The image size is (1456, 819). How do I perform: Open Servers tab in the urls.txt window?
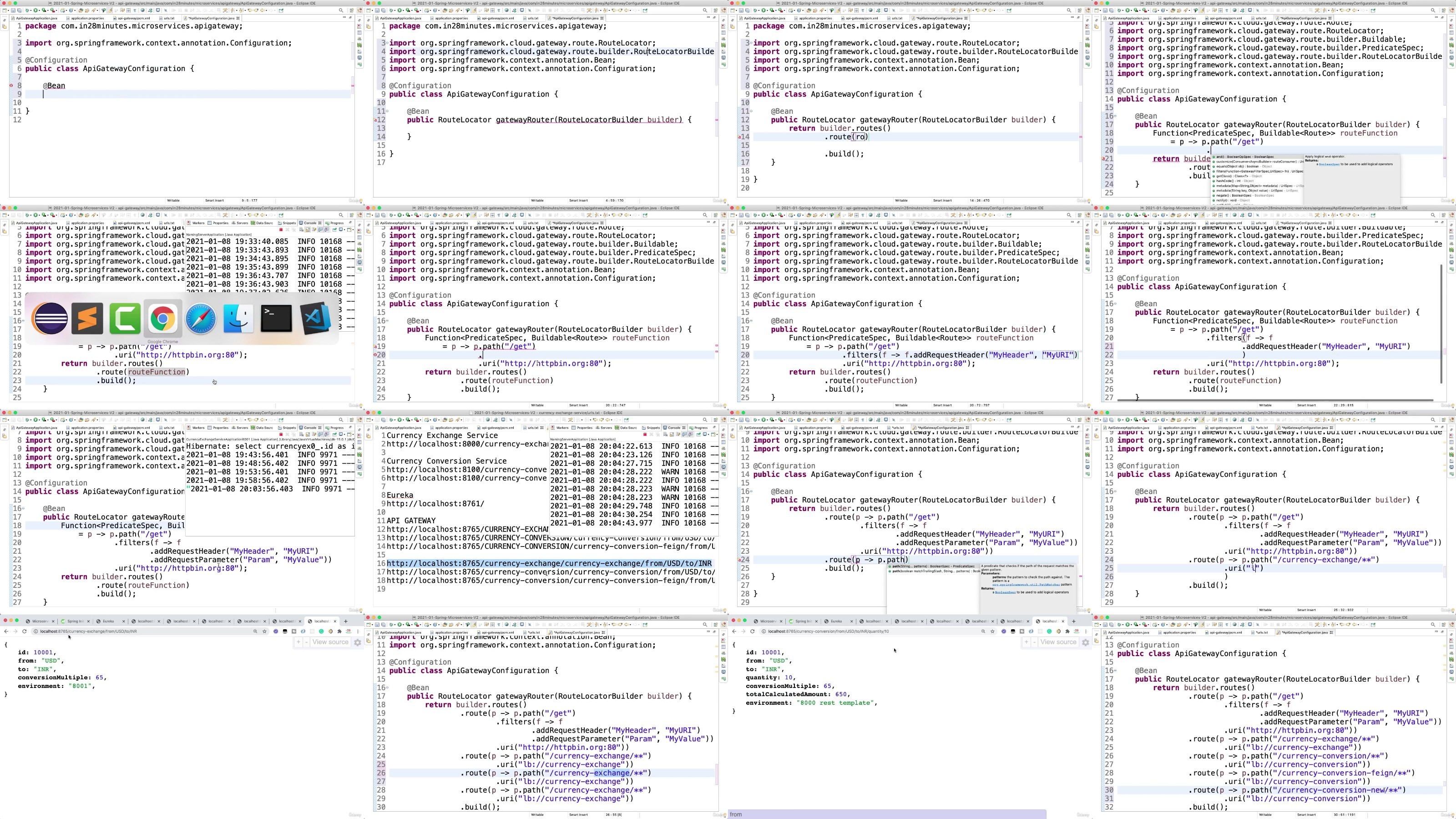point(604,428)
